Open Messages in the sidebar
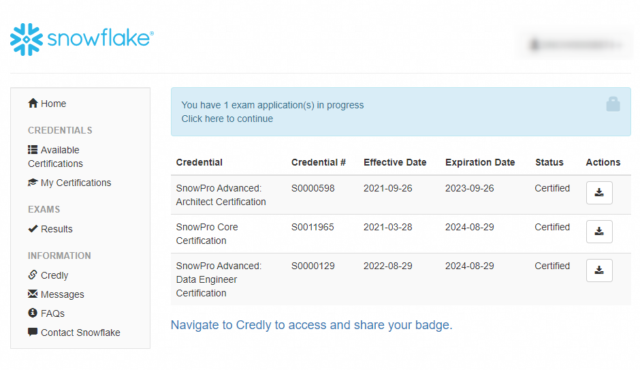 56,294
